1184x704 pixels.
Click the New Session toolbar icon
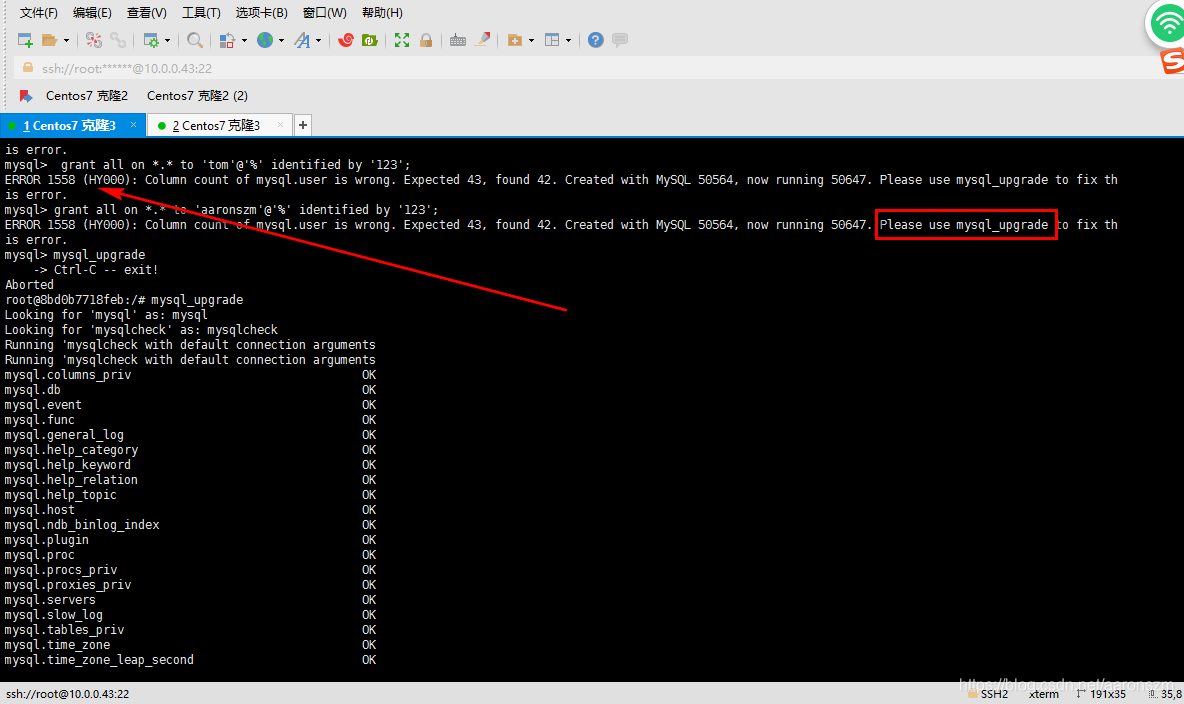pos(25,40)
